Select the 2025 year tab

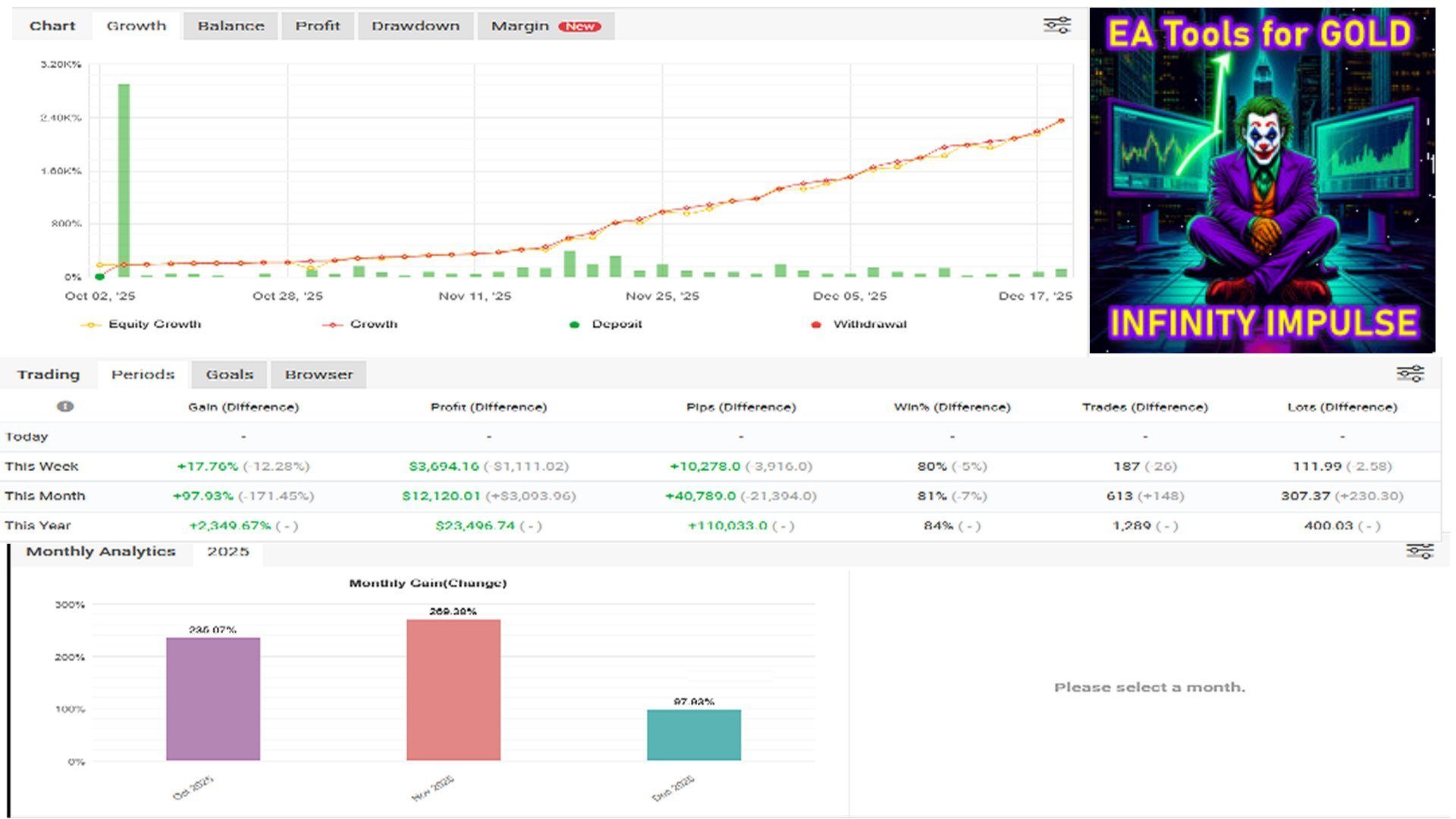click(x=227, y=551)
